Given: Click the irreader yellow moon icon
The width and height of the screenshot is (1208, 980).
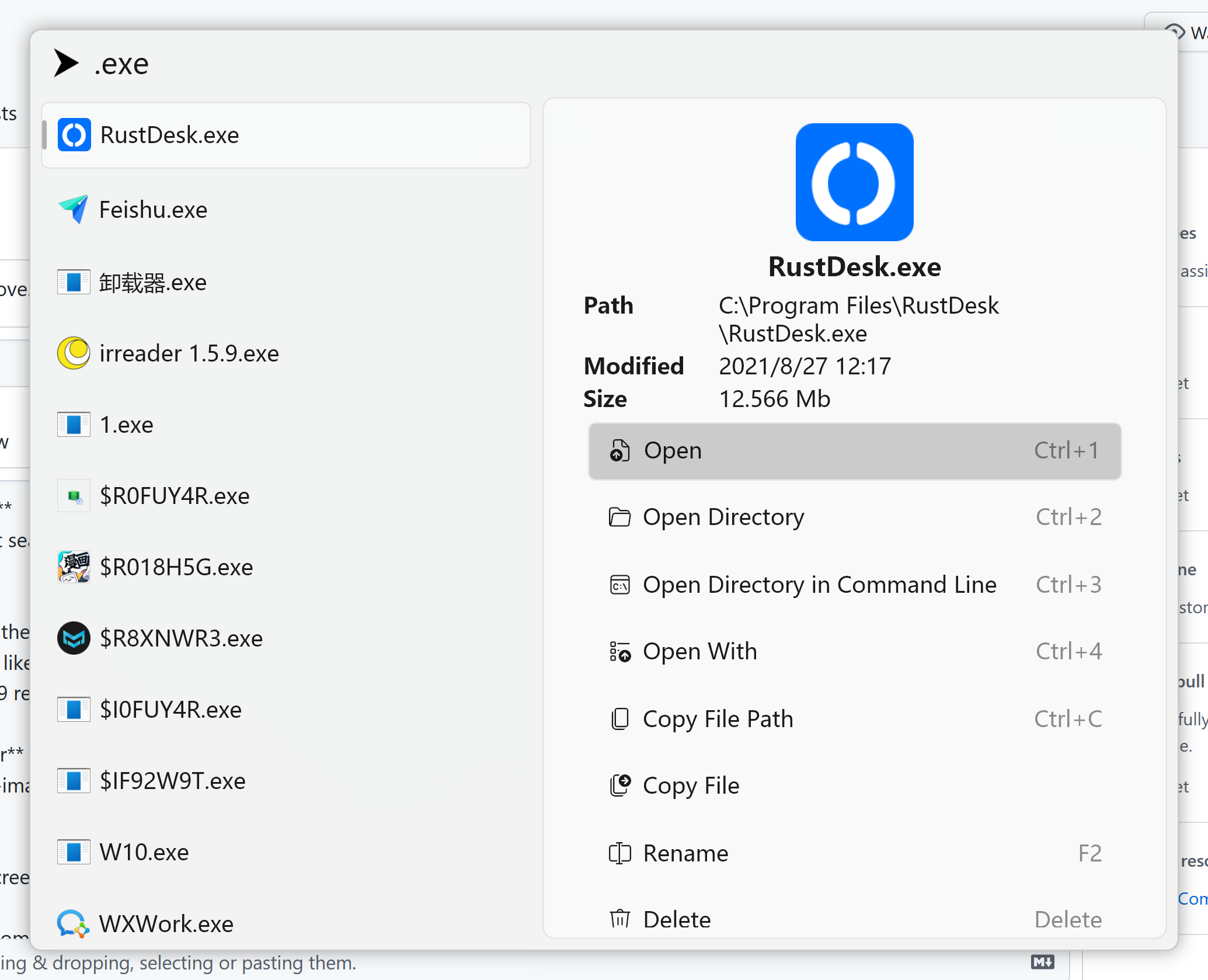Looking at the screenshot, I should tap(74, 353).
